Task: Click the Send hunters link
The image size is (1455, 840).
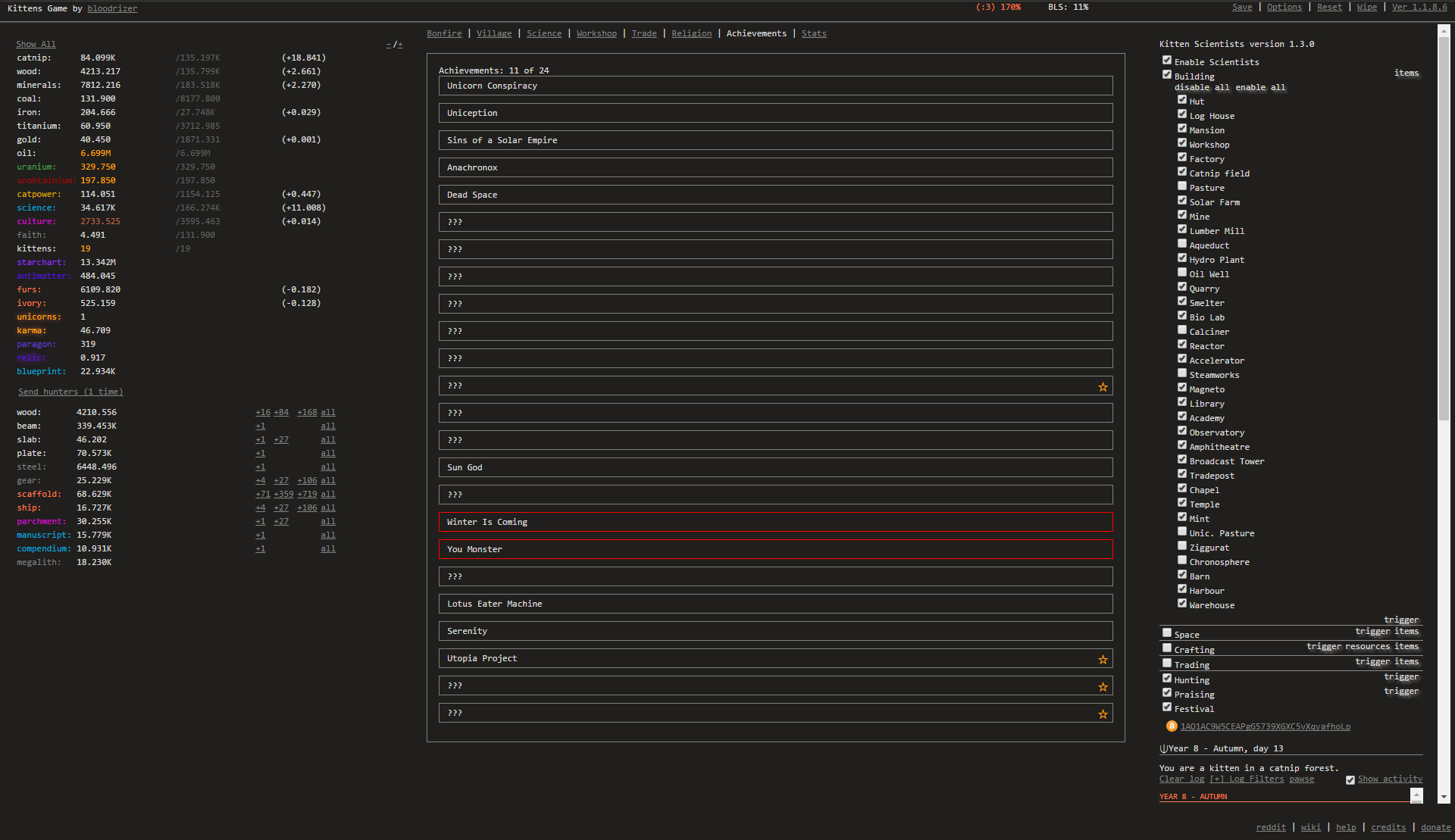Action: (70, 392)
